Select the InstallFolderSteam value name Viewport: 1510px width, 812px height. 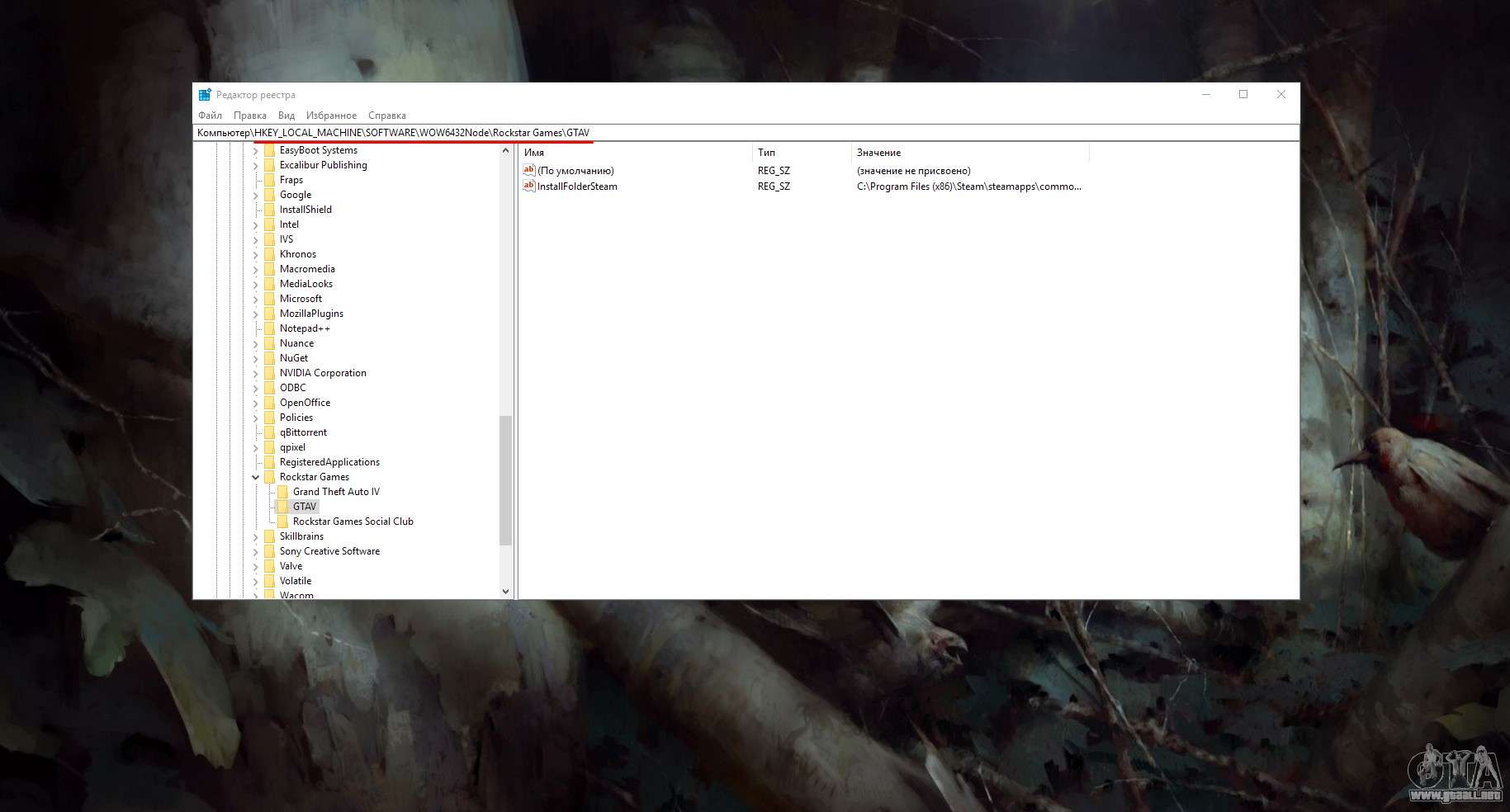(577, 186)
